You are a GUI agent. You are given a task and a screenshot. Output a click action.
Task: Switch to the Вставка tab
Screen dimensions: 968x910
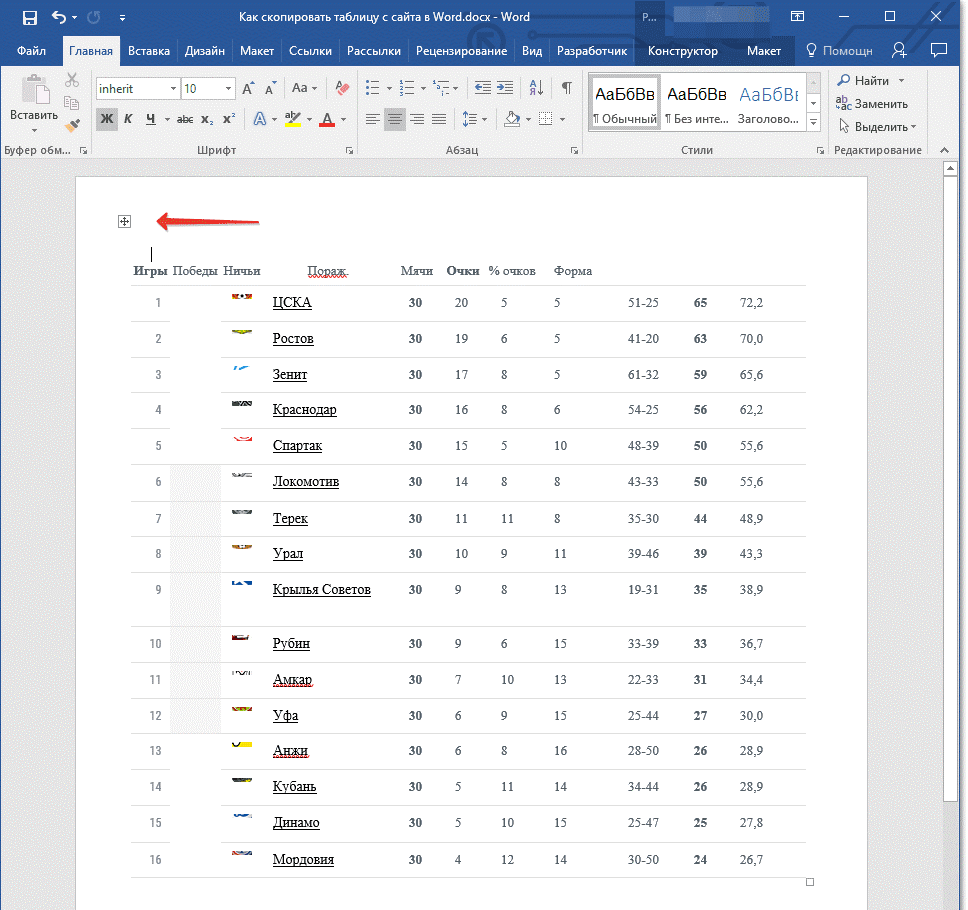point(149,51)
